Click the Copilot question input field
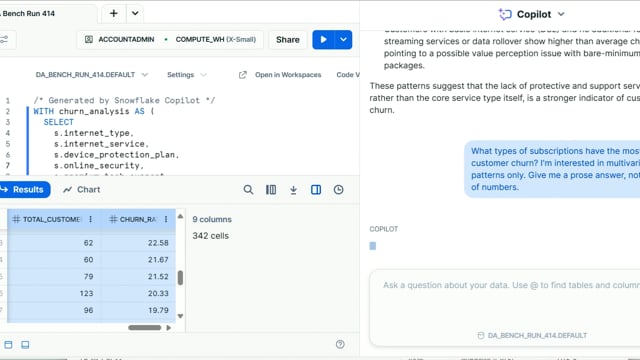This screenshot has width=640, height=360. pos(504,307)
